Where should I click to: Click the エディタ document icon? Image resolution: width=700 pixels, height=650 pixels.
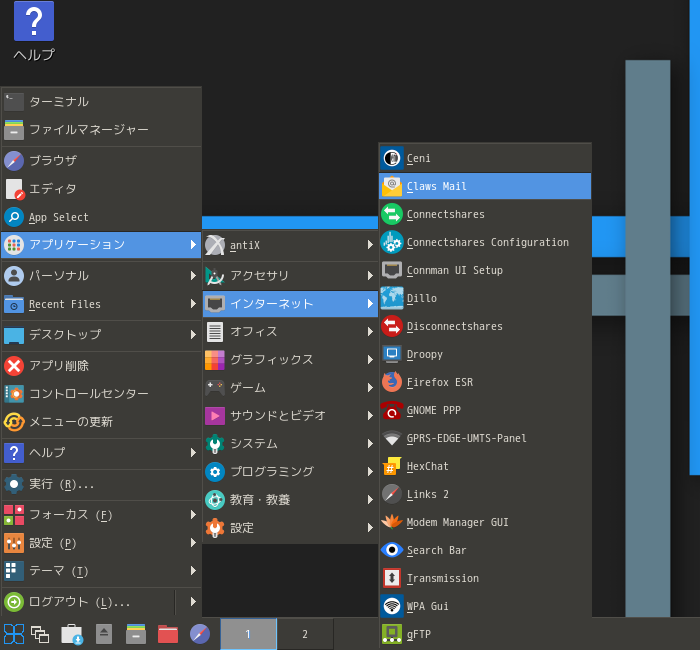click(x=15, y=189)
